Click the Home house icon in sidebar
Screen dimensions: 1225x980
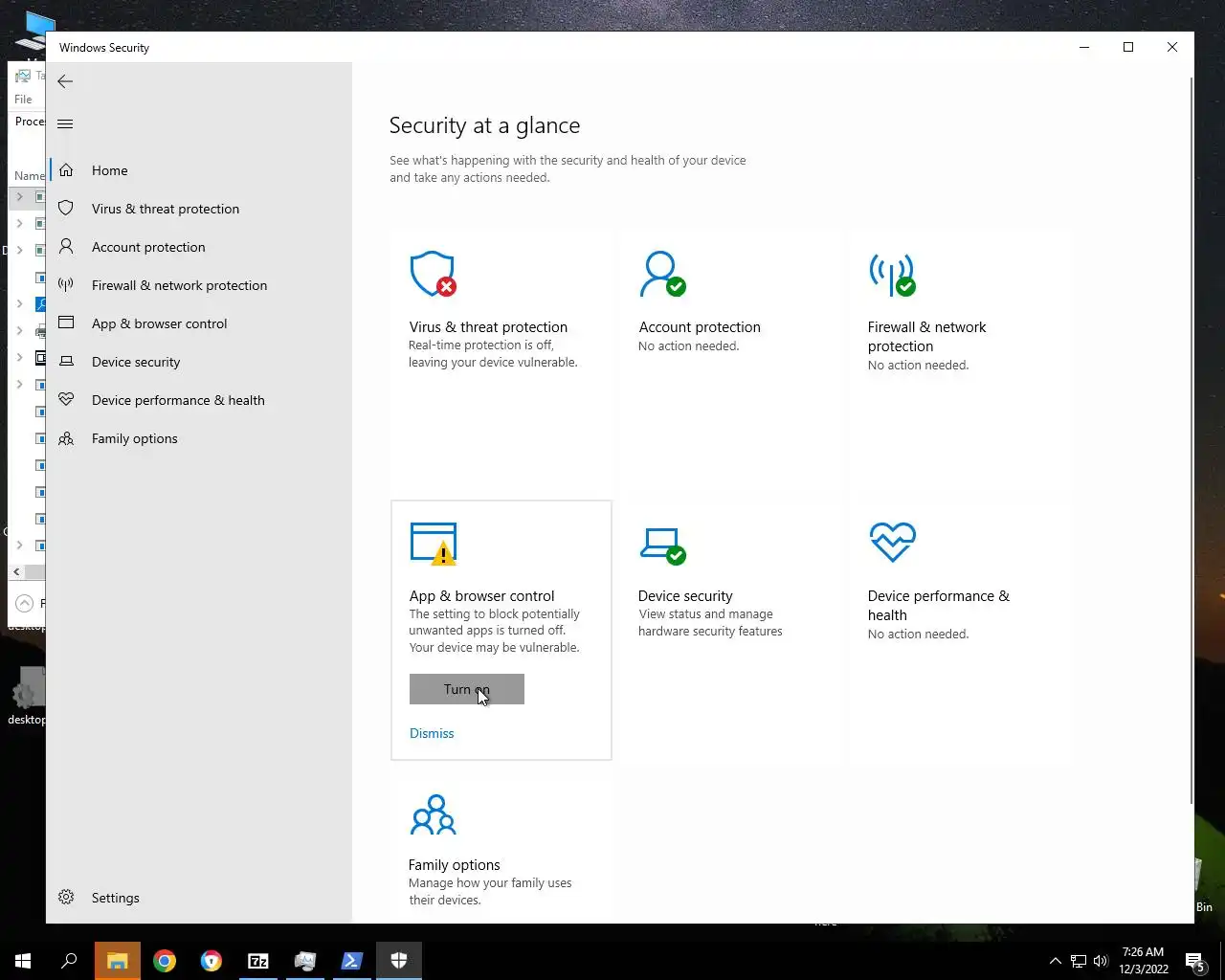click(66, 170)
